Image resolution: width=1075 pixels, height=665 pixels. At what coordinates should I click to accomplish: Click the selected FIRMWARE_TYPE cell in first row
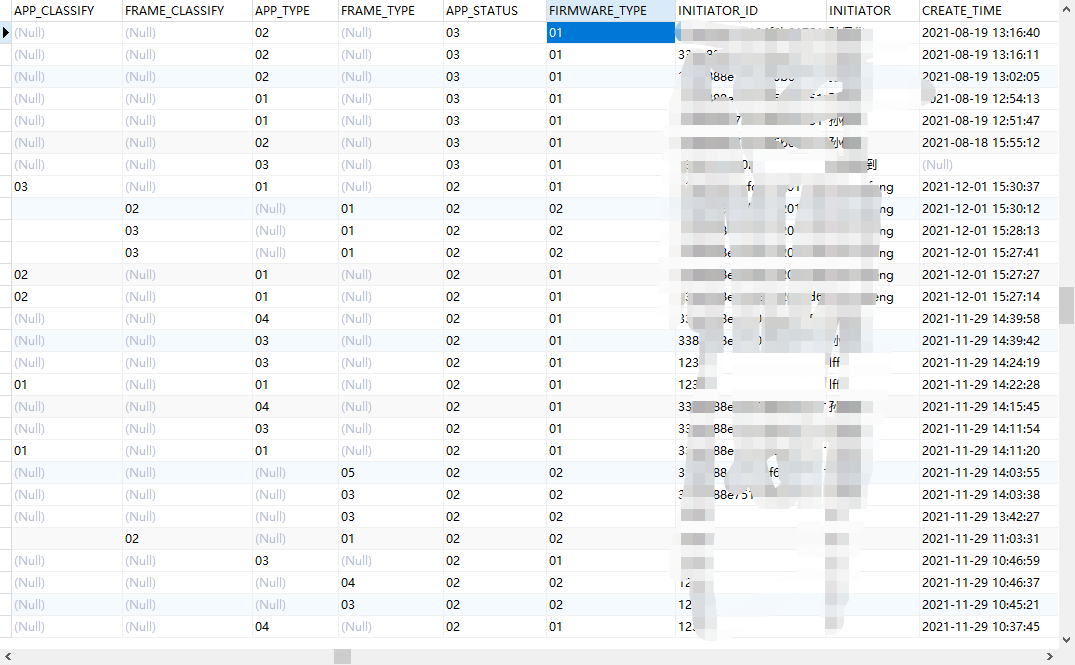[x=611, y=33]
